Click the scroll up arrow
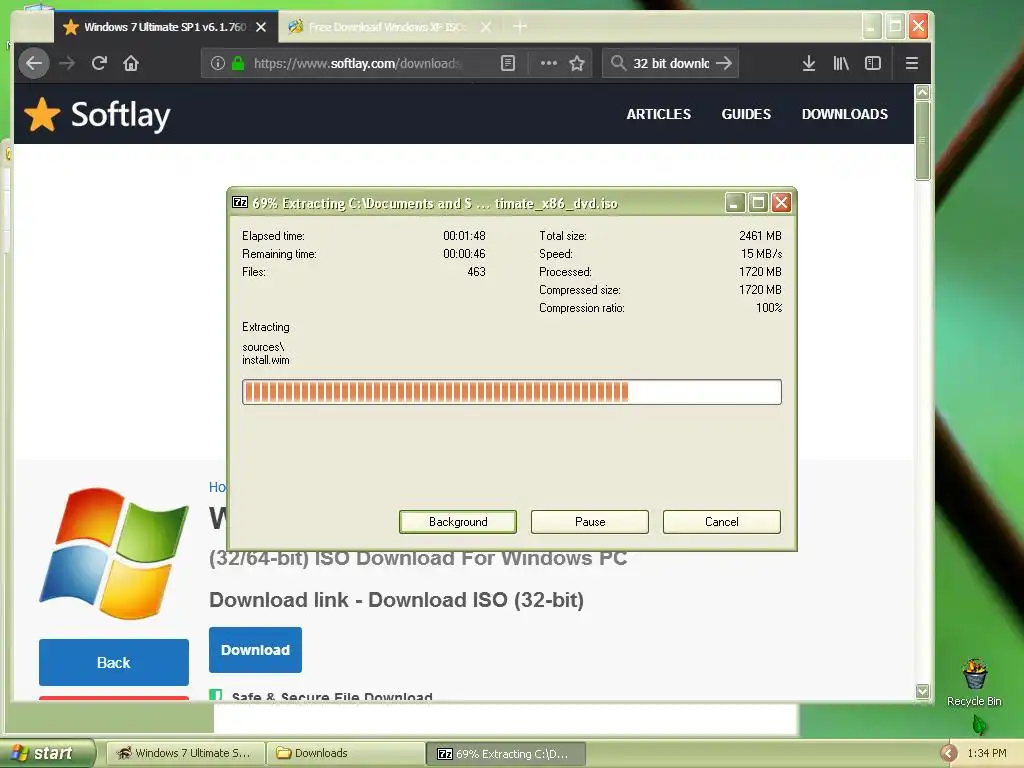This screenshot has width=1024, height=768. (922, 93)
